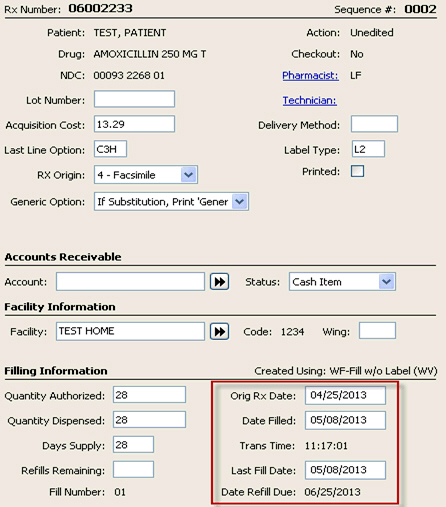Click into the Lot Number field

134,99
